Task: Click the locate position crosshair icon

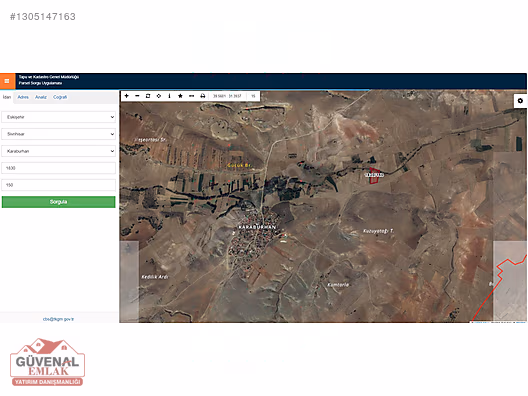Action: pyautogui.click(x=159, y=96)
